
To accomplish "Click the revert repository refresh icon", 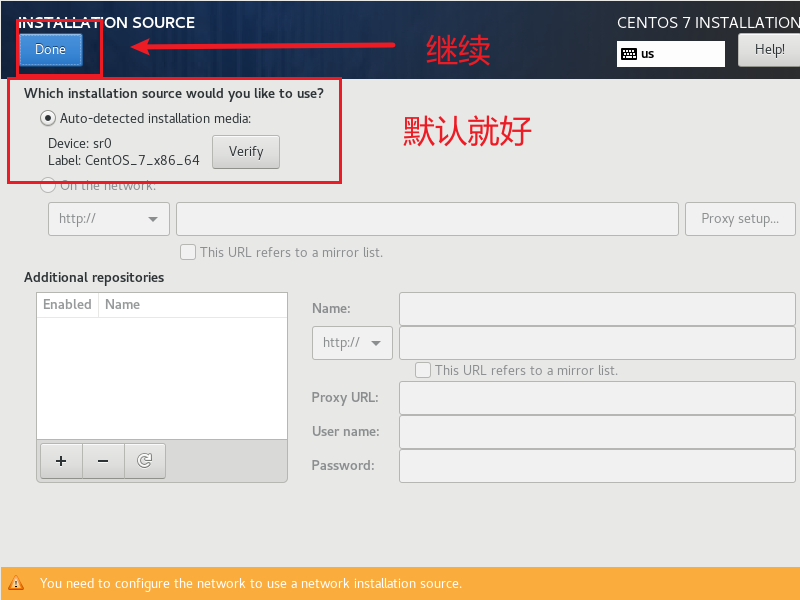I will pyautogui.click(x=144, y=461).
